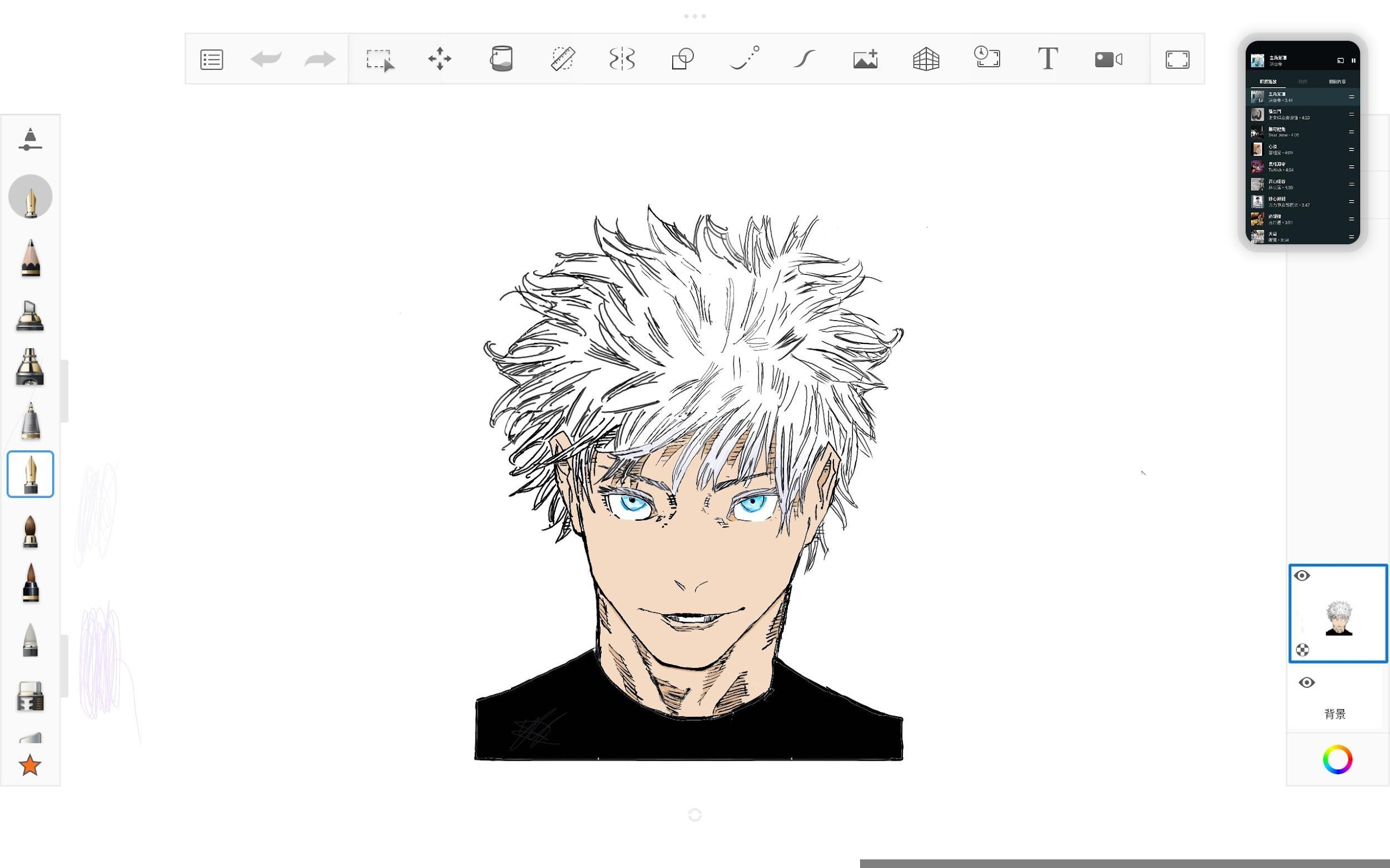Toggle full-screen mode from the toolbar
The width and height of the screenshot is (1390, 868).
click(x=1177, y=59)
